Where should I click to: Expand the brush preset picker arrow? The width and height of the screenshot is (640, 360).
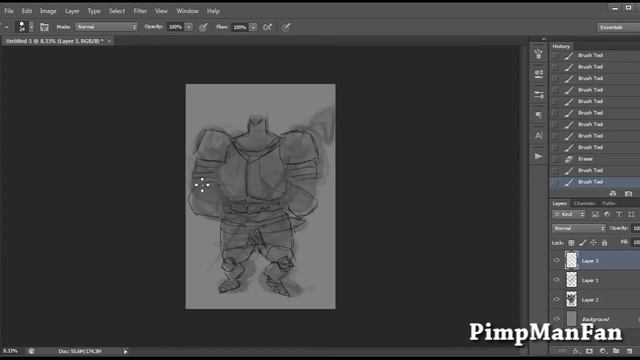(x=31, y=27)
